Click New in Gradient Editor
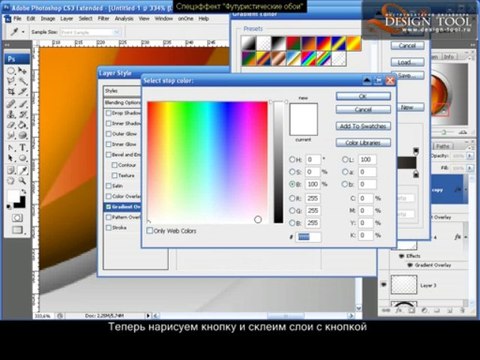 click(x=407, y=107)
